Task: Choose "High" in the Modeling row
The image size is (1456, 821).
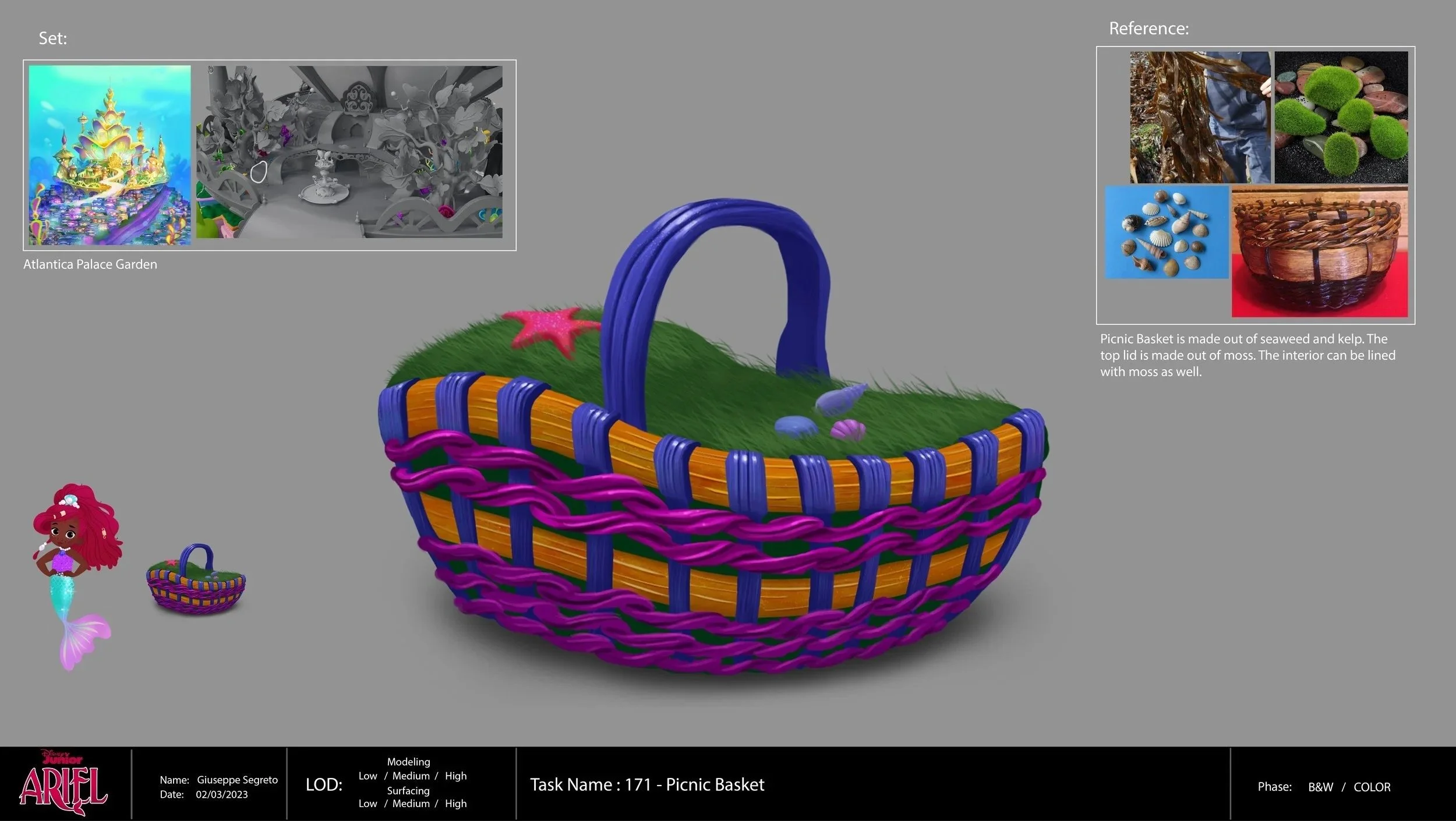Action: click(455, 776)
